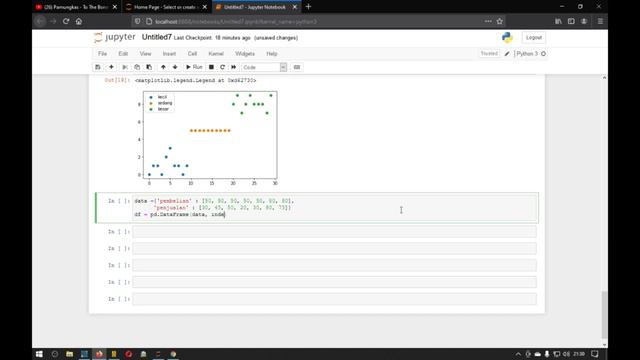
Task: Click the Python 3 kernel name
Action: coord(527,53)
